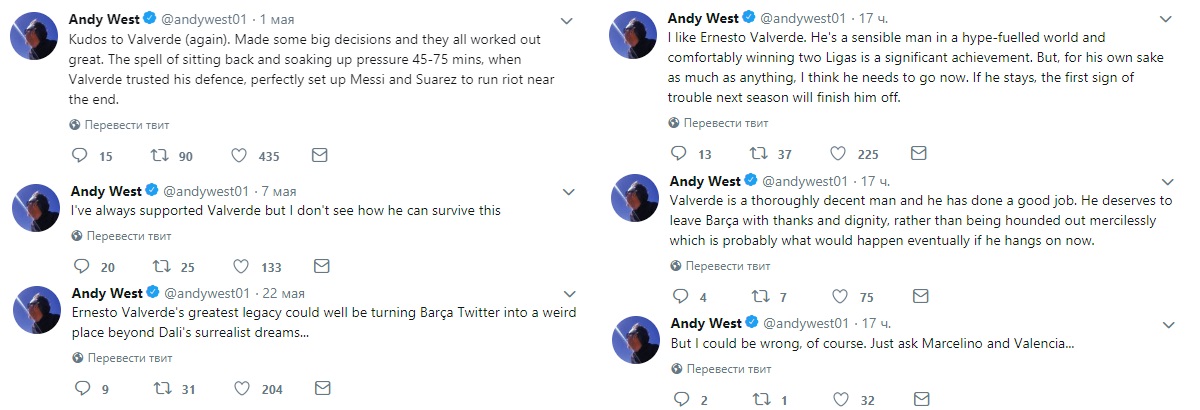
Task: Send the May 7 tweet via message
Action: tap(320, 266)
